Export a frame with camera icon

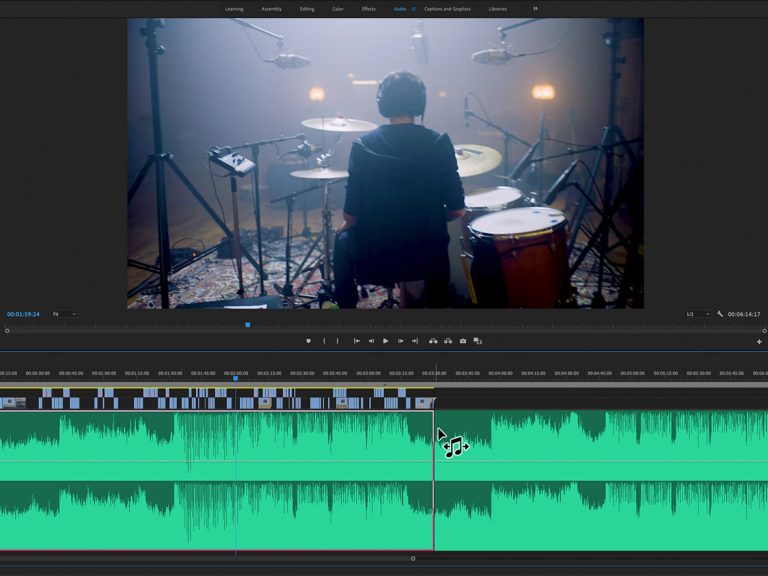(463, 341)
